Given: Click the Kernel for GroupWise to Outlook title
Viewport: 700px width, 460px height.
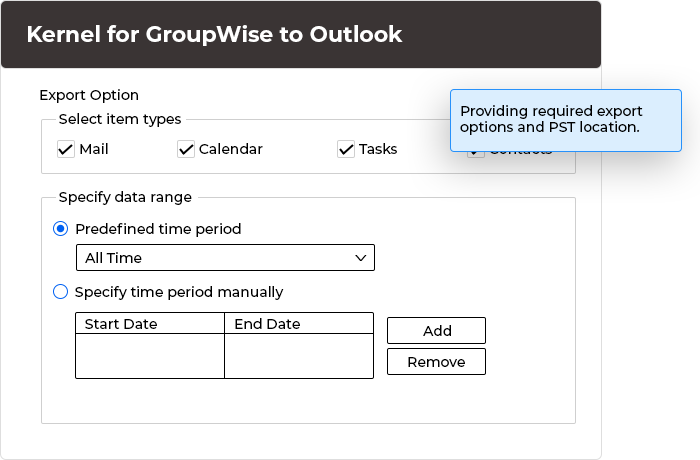Looking at the screenshot, I should pos(214,34).
